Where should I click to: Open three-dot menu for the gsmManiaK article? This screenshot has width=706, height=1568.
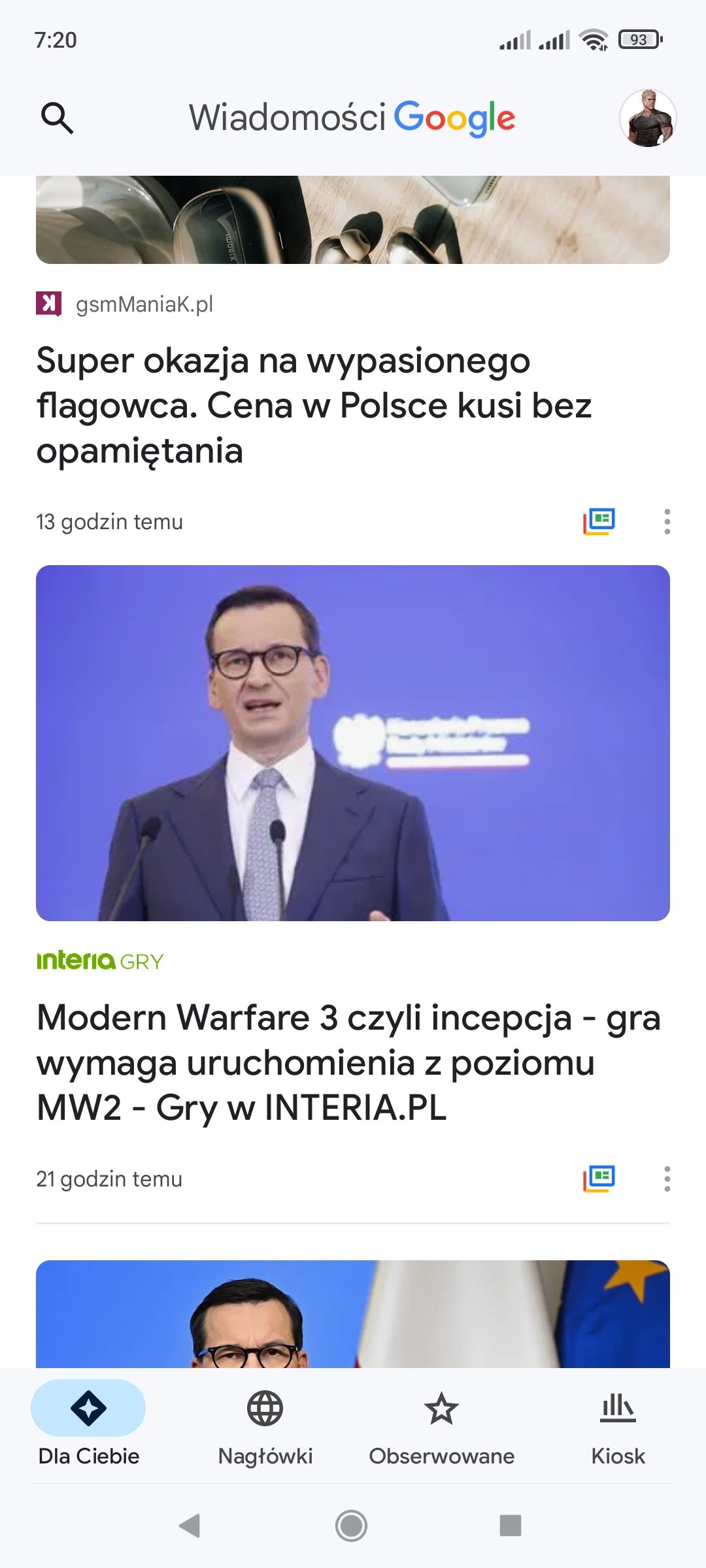click(667, 521)
